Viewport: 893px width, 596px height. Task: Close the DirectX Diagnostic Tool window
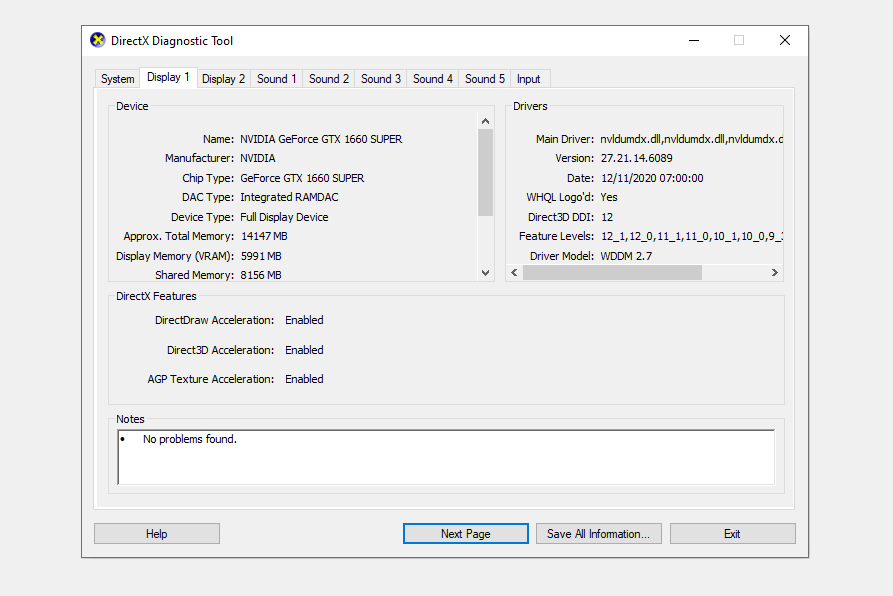(785, 40)
